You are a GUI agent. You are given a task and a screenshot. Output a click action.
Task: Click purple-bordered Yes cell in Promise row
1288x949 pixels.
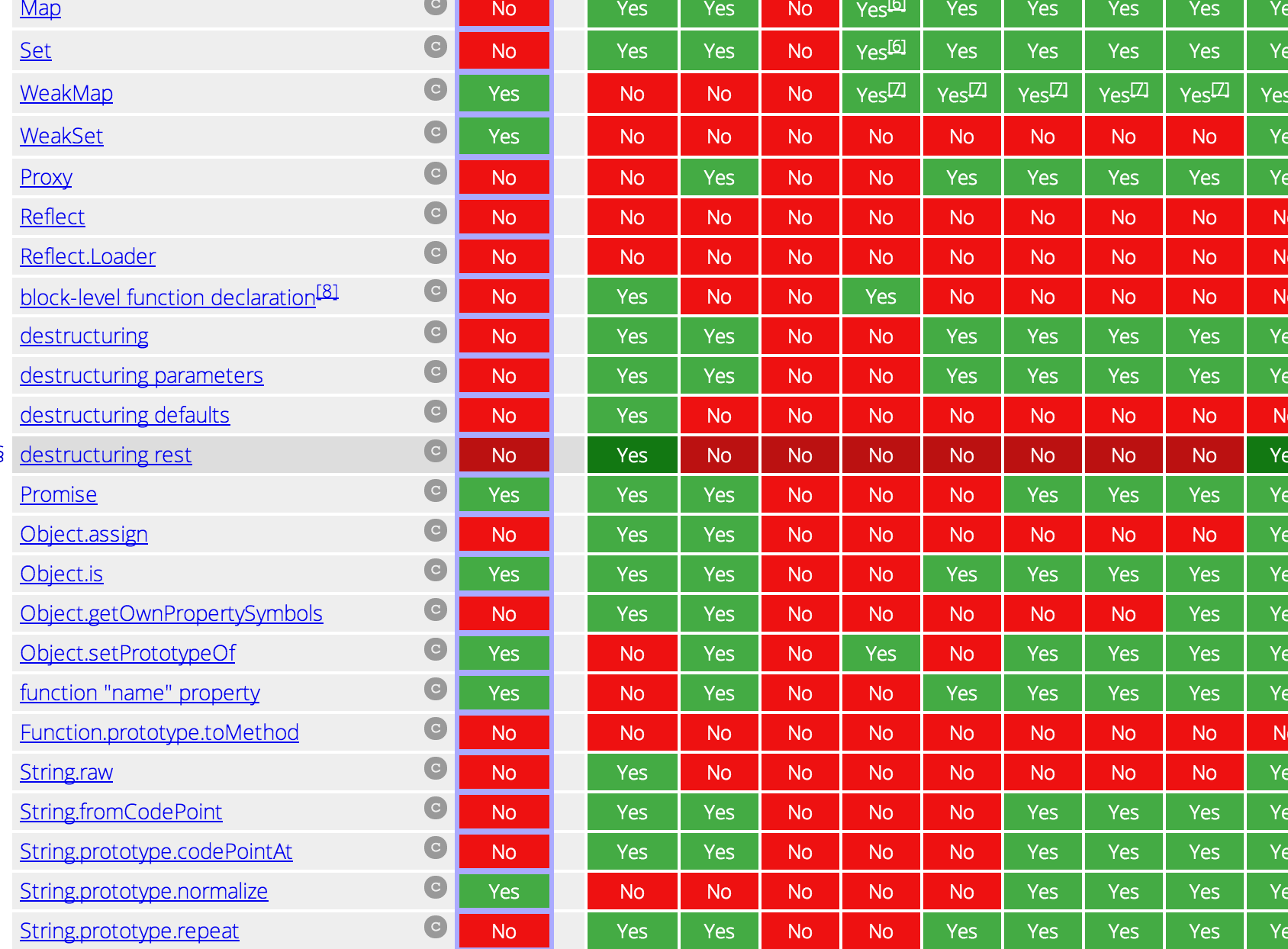pyautogui.click(x=504, y=495)
